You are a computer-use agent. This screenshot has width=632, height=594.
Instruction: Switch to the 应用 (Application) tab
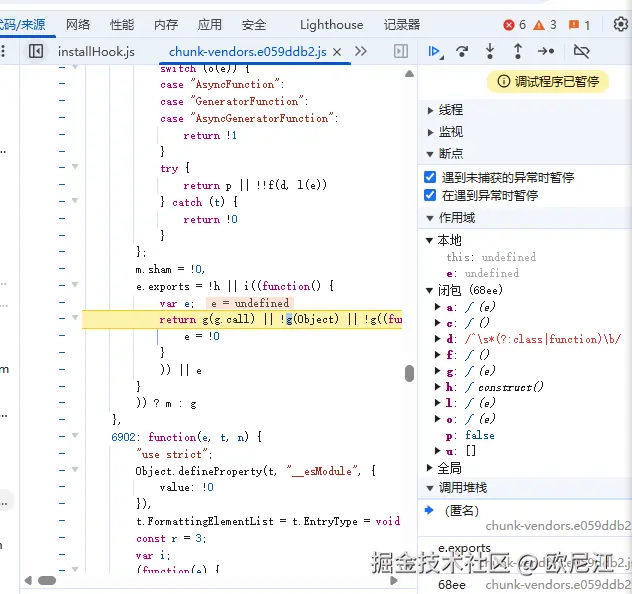coord(210,25)
